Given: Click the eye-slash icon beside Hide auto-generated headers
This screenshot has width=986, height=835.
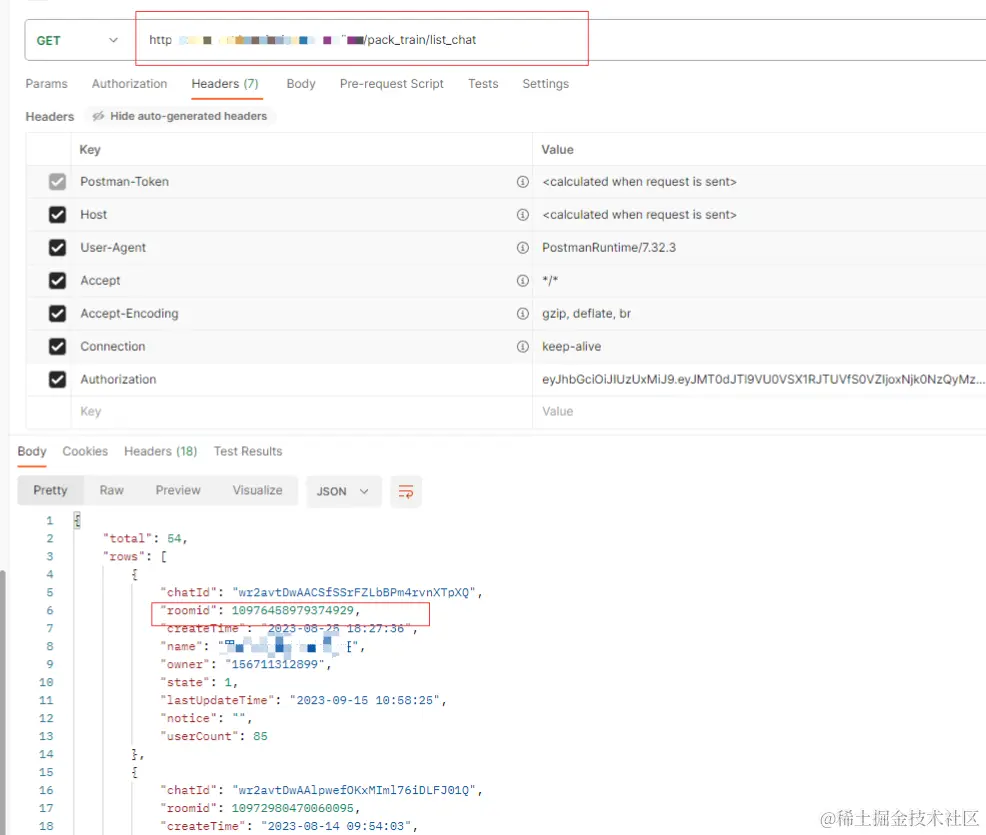Looking at the screenshot, I should 98,116.
